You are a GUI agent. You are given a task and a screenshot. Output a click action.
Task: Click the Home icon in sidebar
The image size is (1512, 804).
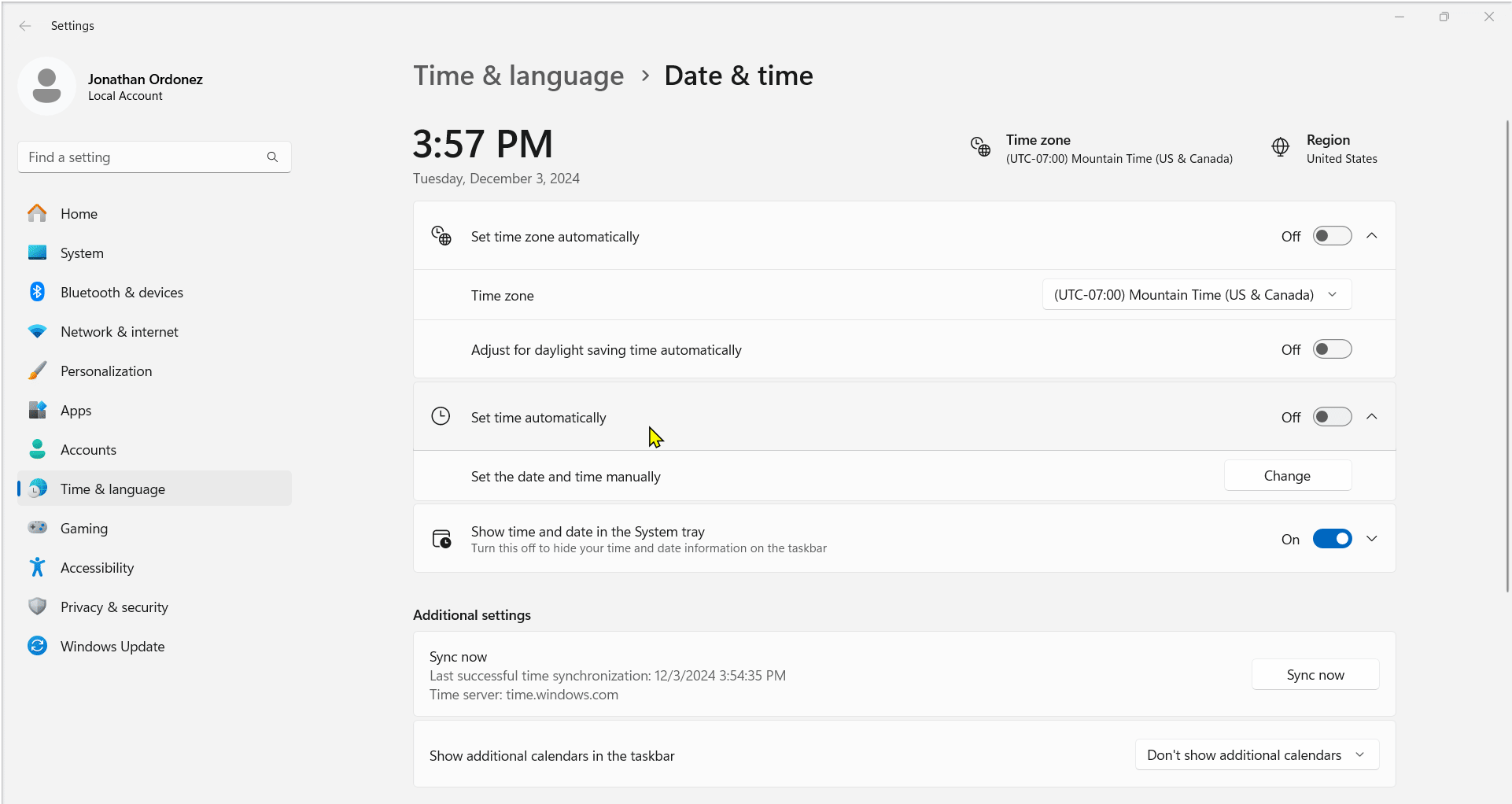(x=37, y=213)
